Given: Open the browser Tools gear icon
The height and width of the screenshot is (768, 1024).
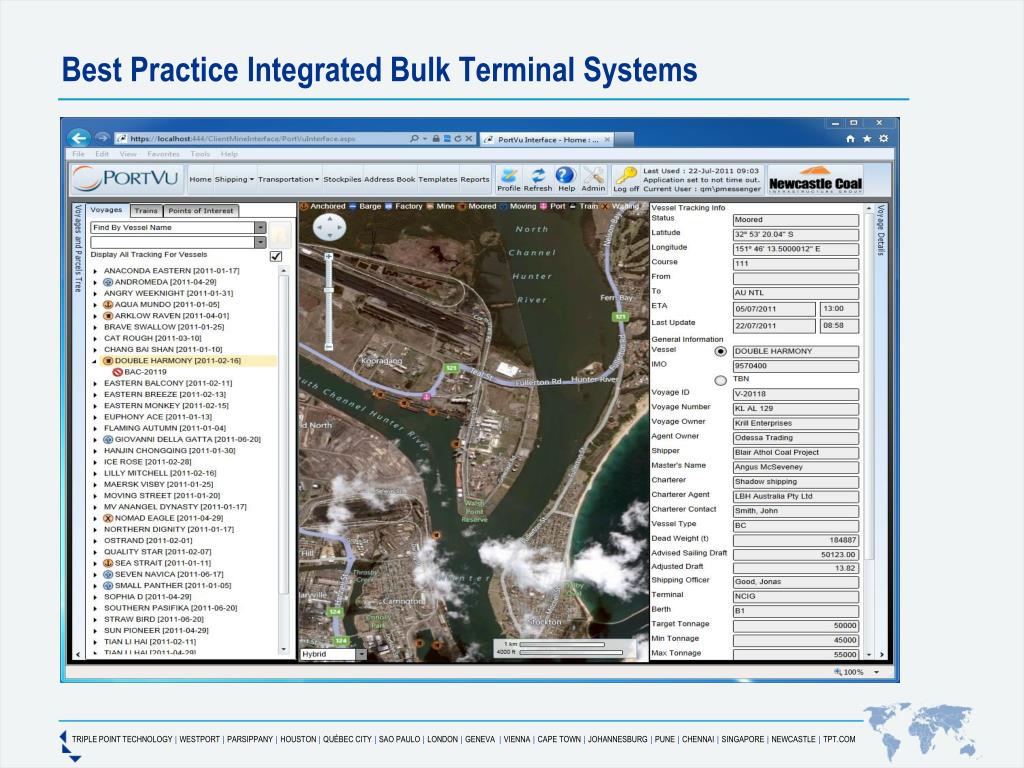Looking at the screenshot, I should 884,138.
